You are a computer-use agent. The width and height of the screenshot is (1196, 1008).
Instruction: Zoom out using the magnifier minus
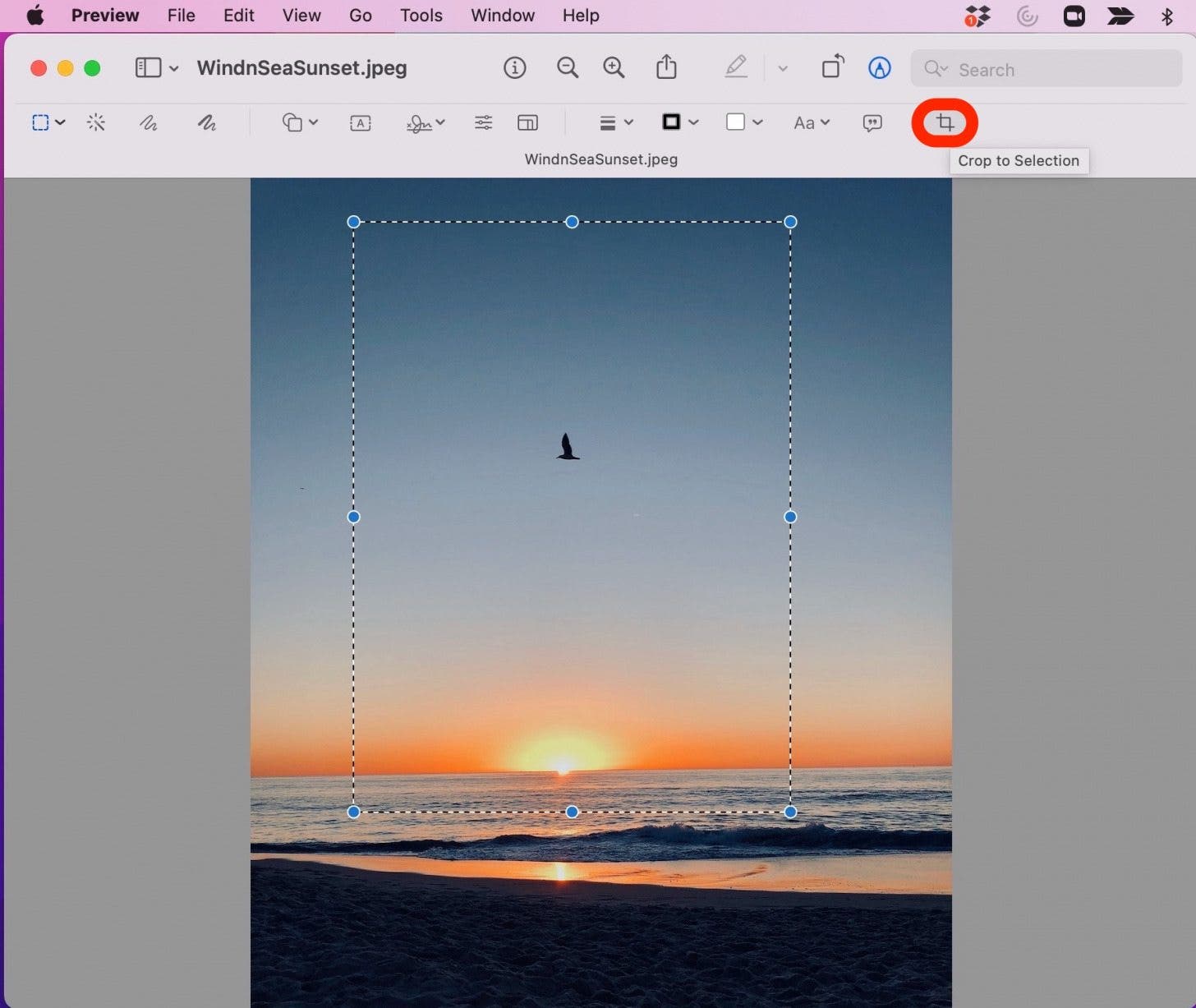(x=567, y=68)
